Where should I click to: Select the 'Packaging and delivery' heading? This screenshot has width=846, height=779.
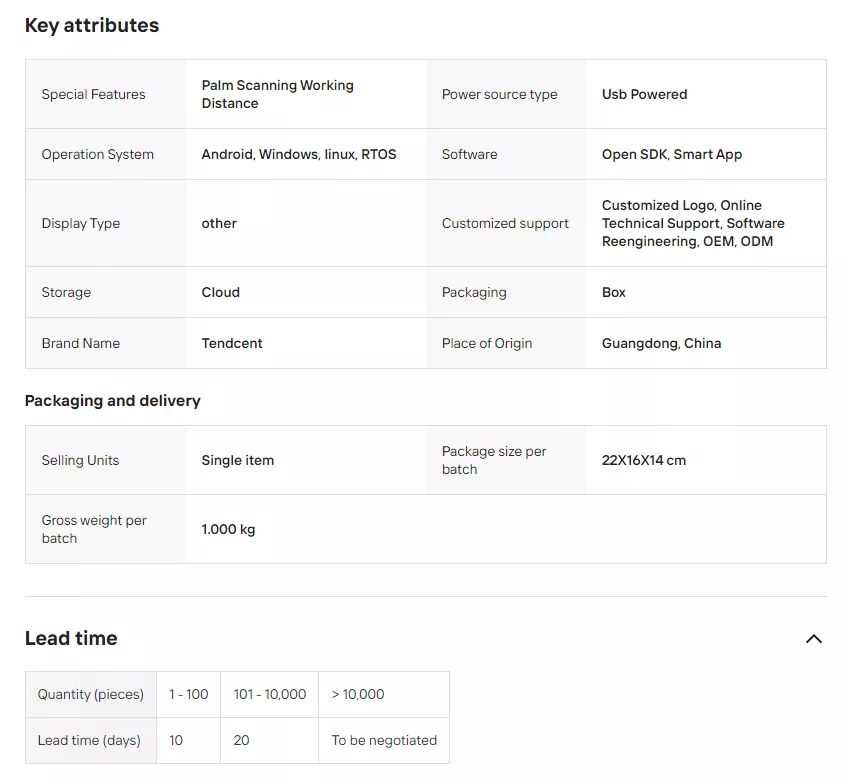[113, 401]
